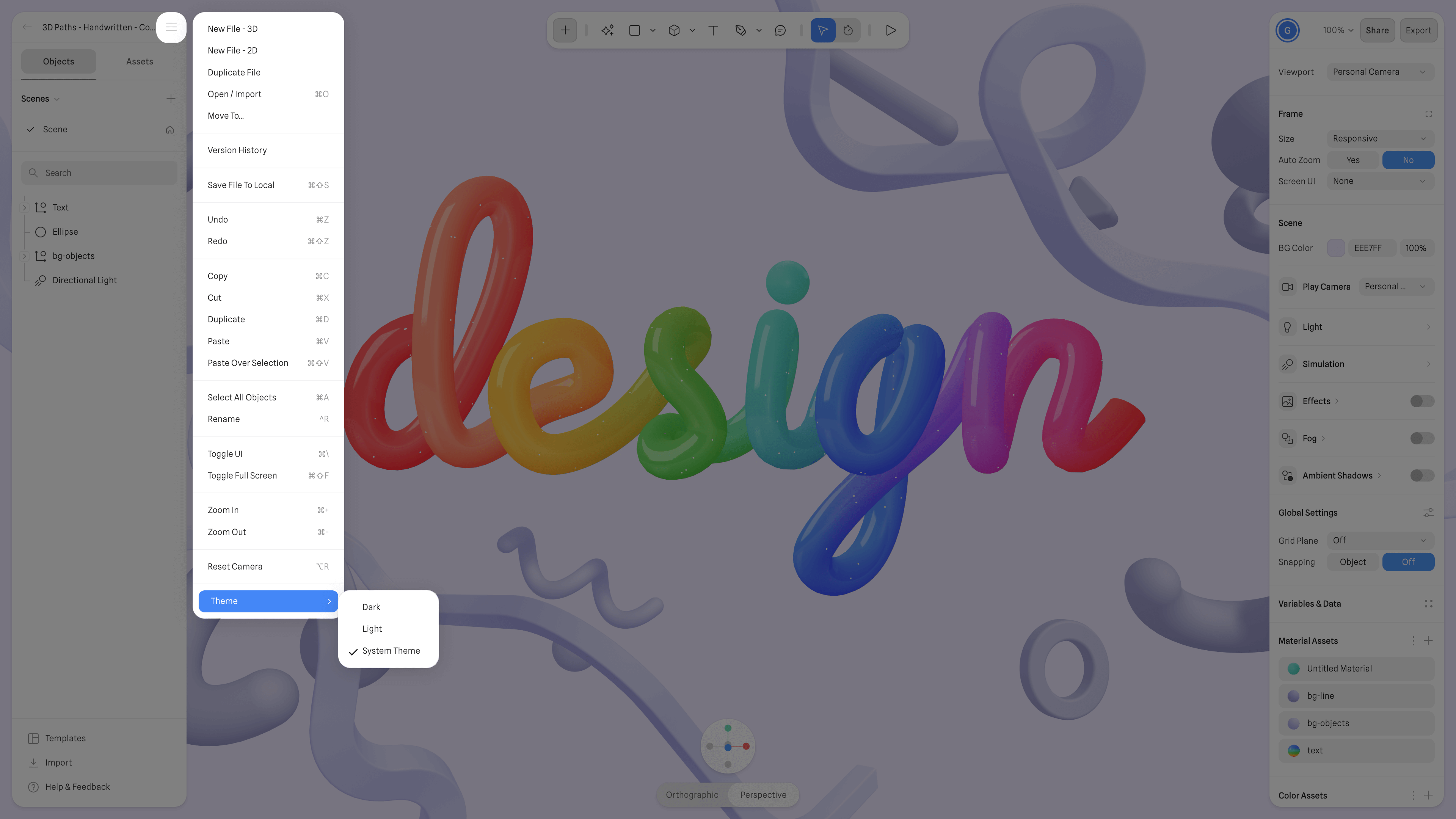1456x819 pixels.
Task: Click the BG Color swatch
Action: [x=1336, y=248]
